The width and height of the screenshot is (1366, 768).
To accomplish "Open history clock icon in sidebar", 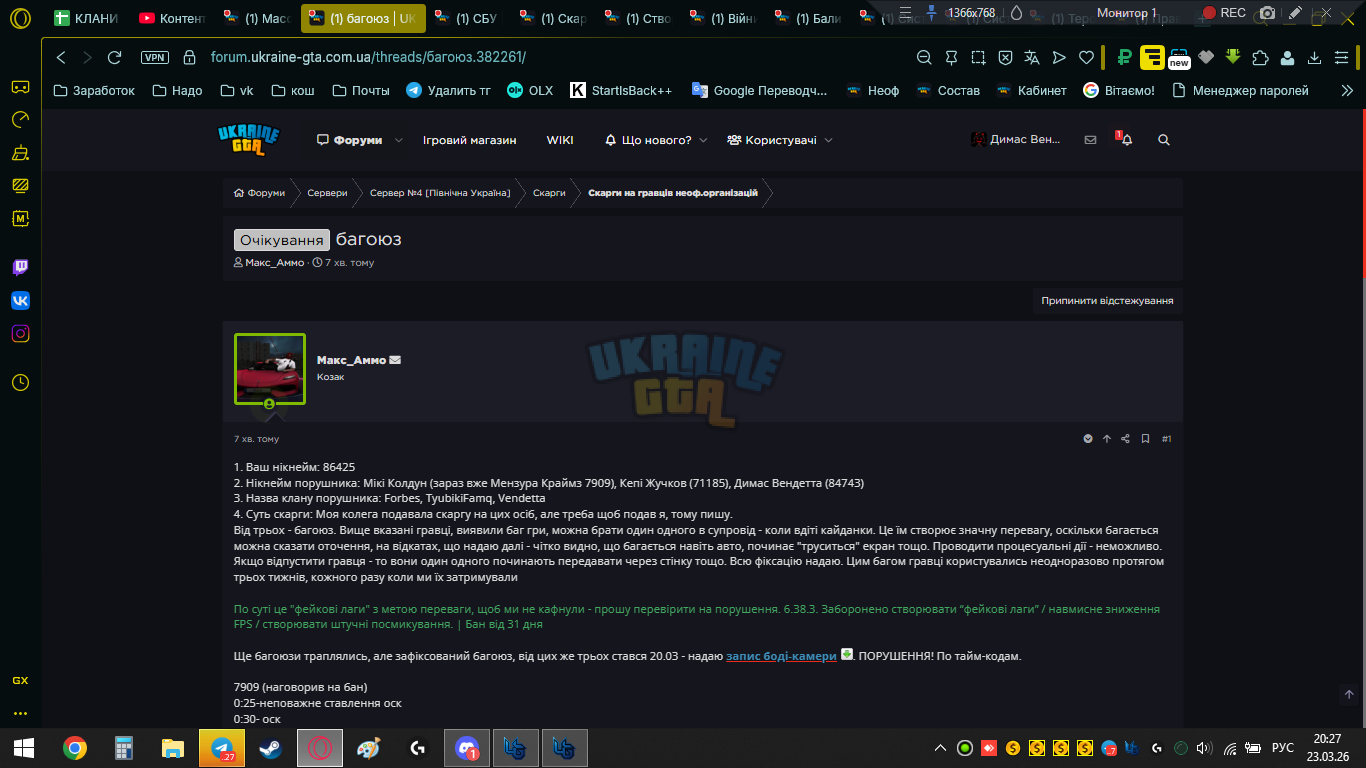I will click(x=20, y=382).
